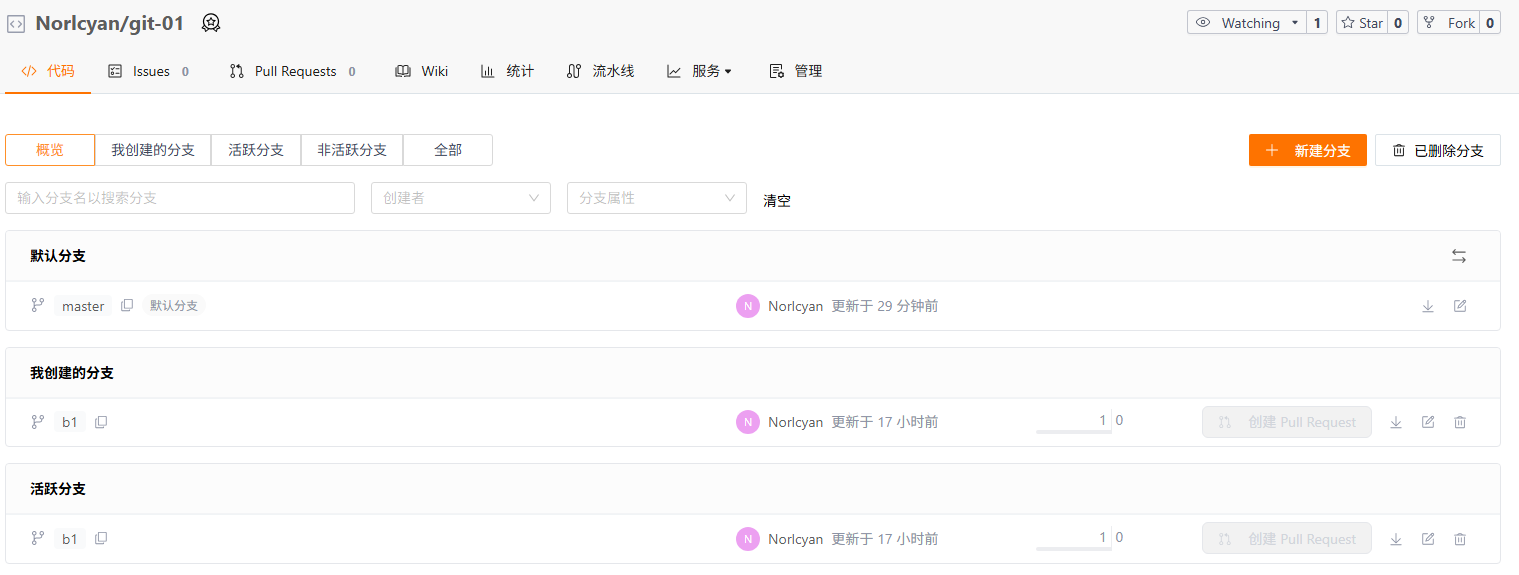Expand the 服务 dropdown menu
This screenshot has width=1519, height=575.
coord(700,71)
